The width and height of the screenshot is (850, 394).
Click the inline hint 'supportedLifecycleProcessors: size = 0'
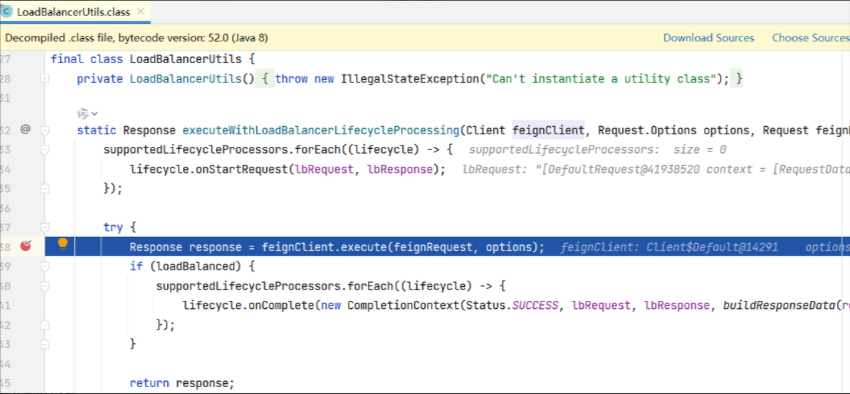[x=597, y=150]
